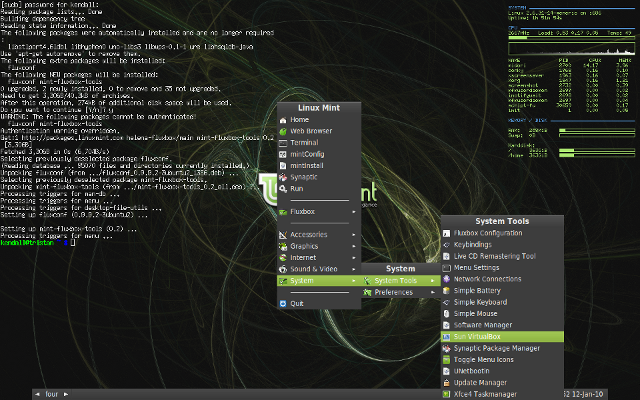Click the Quit icon
The width and height of the screenshot is (640, 400).
(x=283, y=304)
